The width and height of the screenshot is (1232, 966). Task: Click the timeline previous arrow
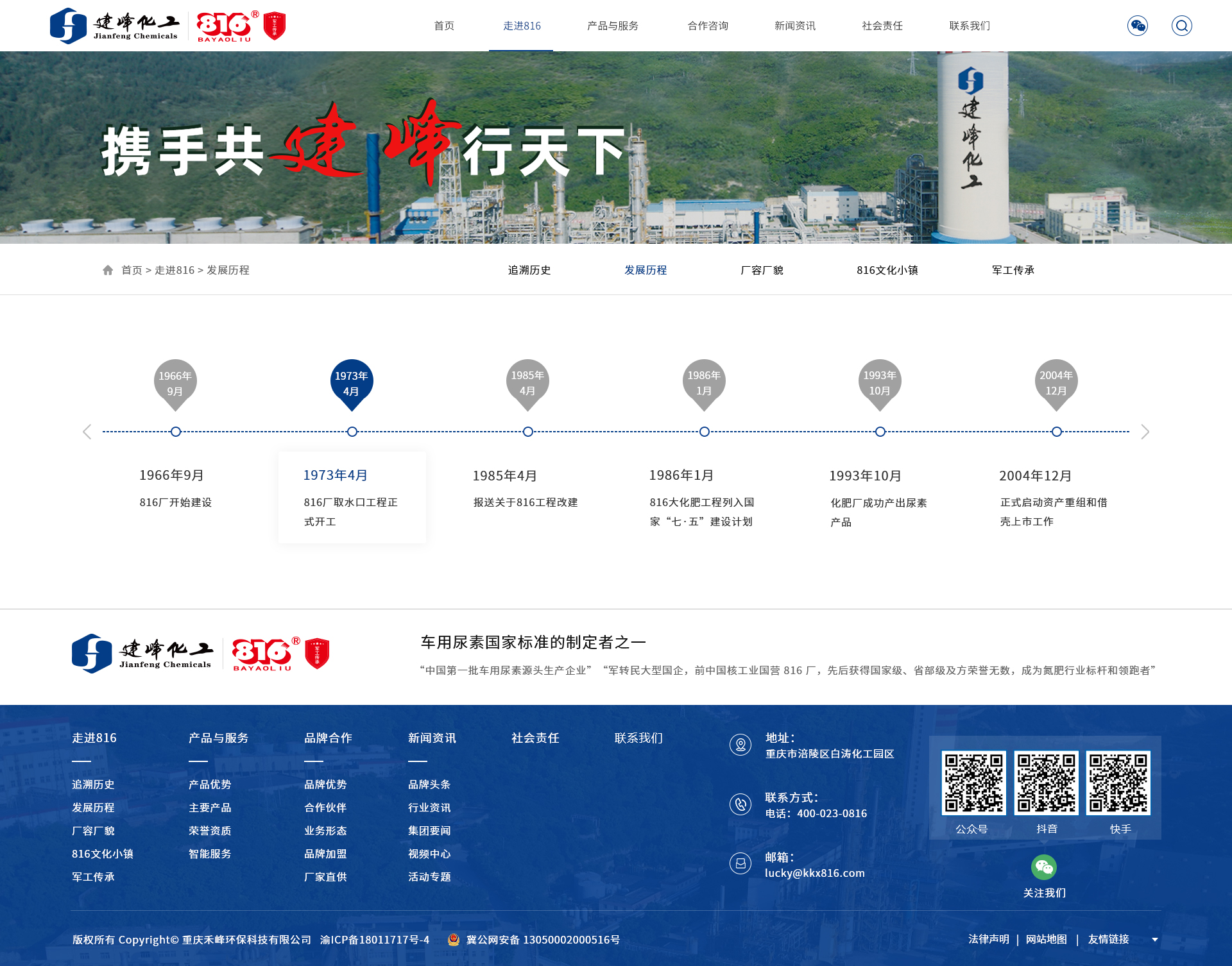coord(87,432)
